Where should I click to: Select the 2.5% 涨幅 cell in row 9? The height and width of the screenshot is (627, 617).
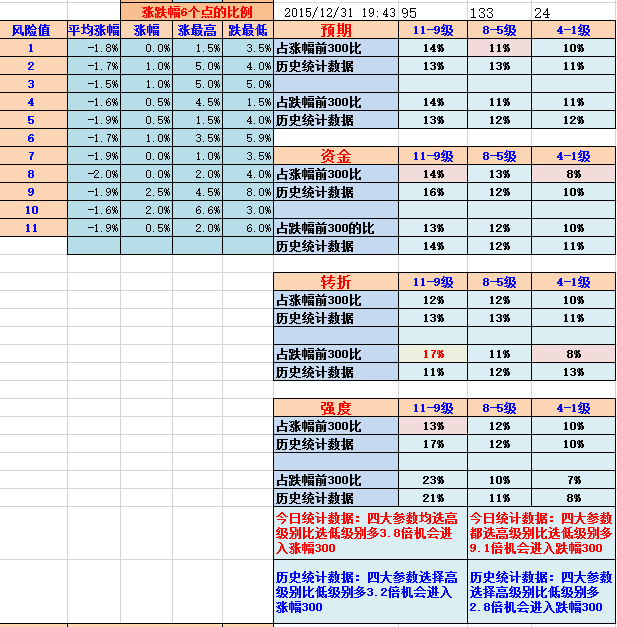[x=146, y=192]
